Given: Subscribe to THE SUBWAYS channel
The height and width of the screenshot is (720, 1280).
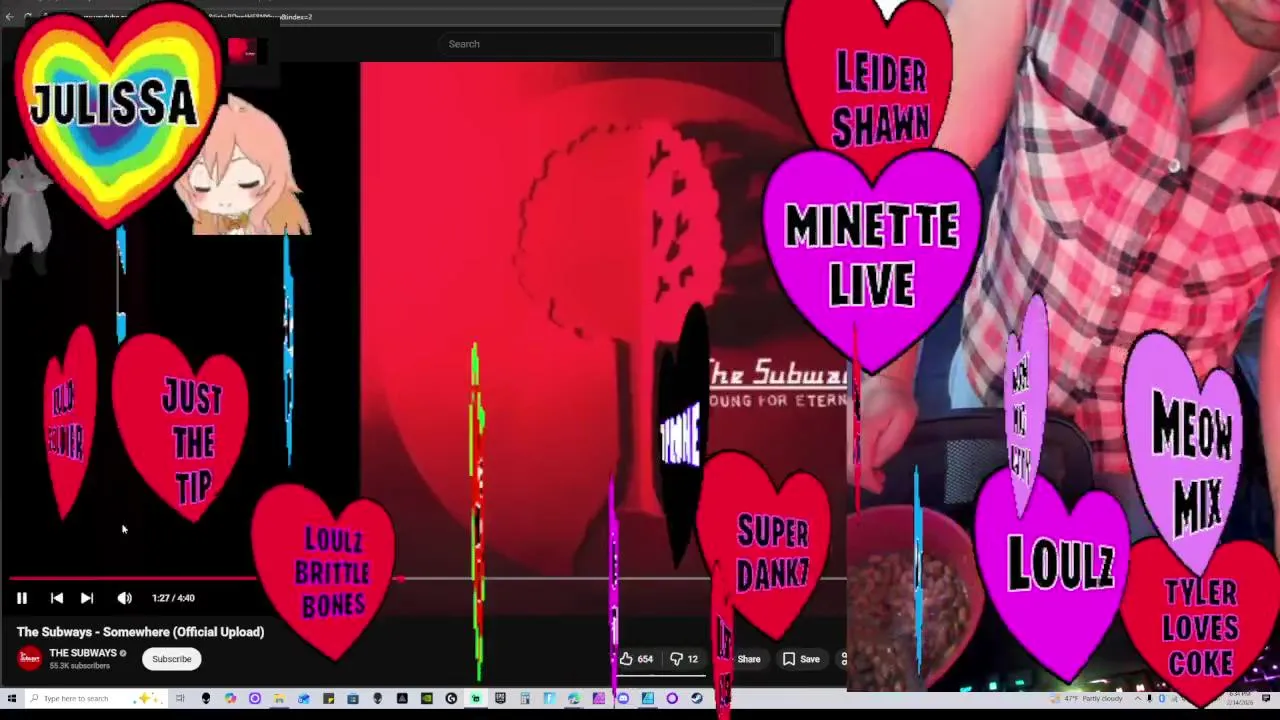Looking at the screenshot, I should [x=171, y=659].
